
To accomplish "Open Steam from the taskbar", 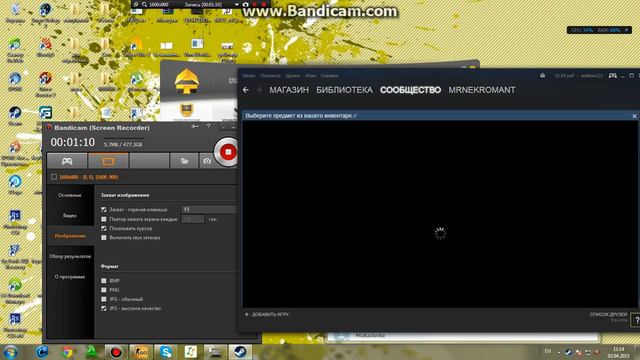I will tap(240, 352).
